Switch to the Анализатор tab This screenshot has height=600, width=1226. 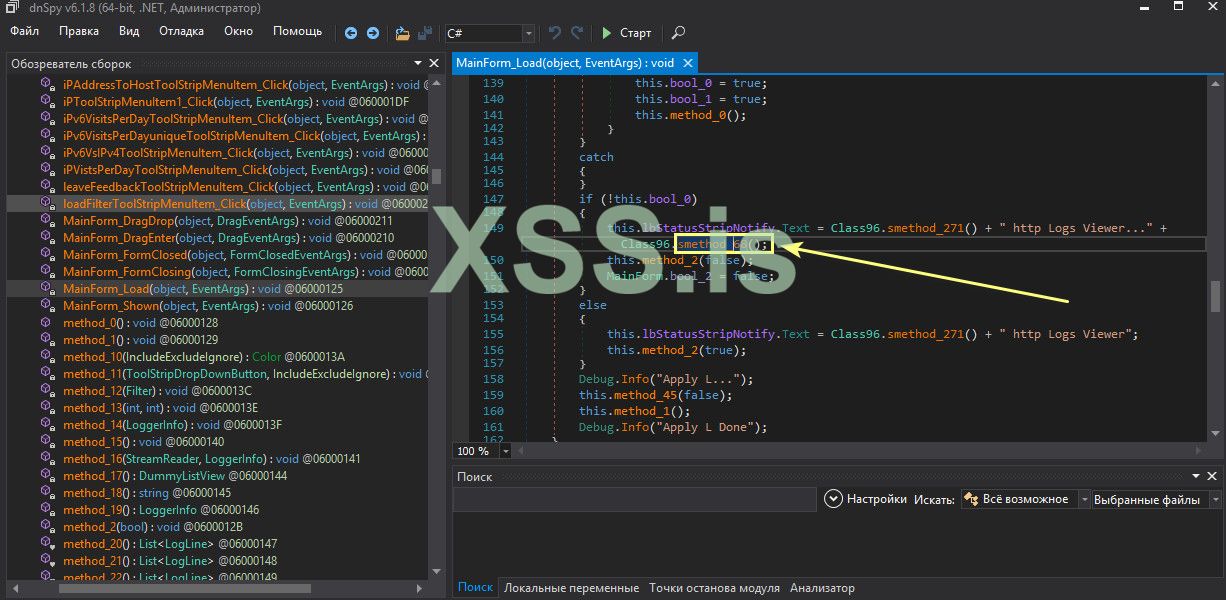click(x=822, y=588)
